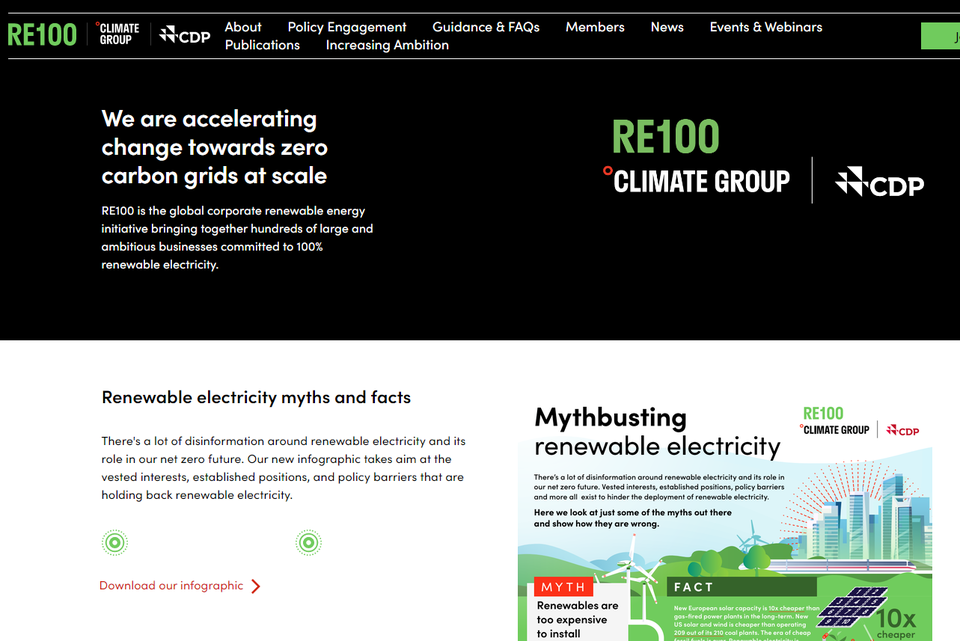The height and width of the screenshot is (641, 960).
Task: Select Publications in navigation bar
Action: 262,45
